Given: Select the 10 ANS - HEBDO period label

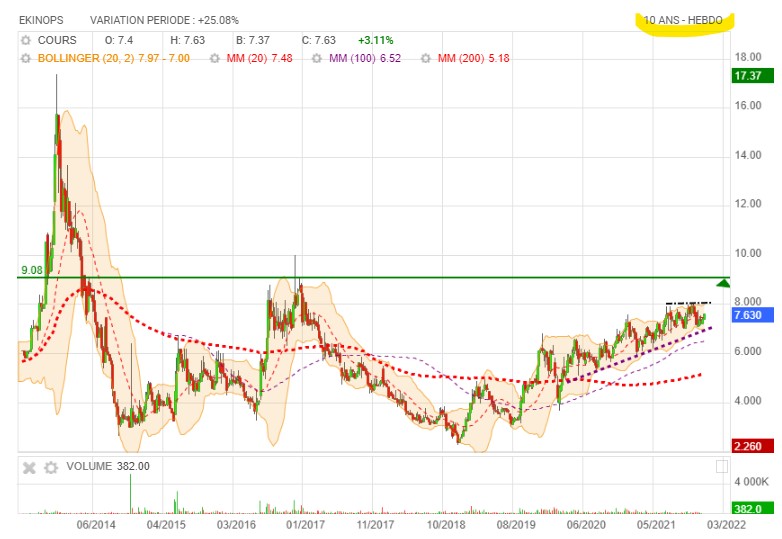Looking at the screenshot, I should coord(683,20).
